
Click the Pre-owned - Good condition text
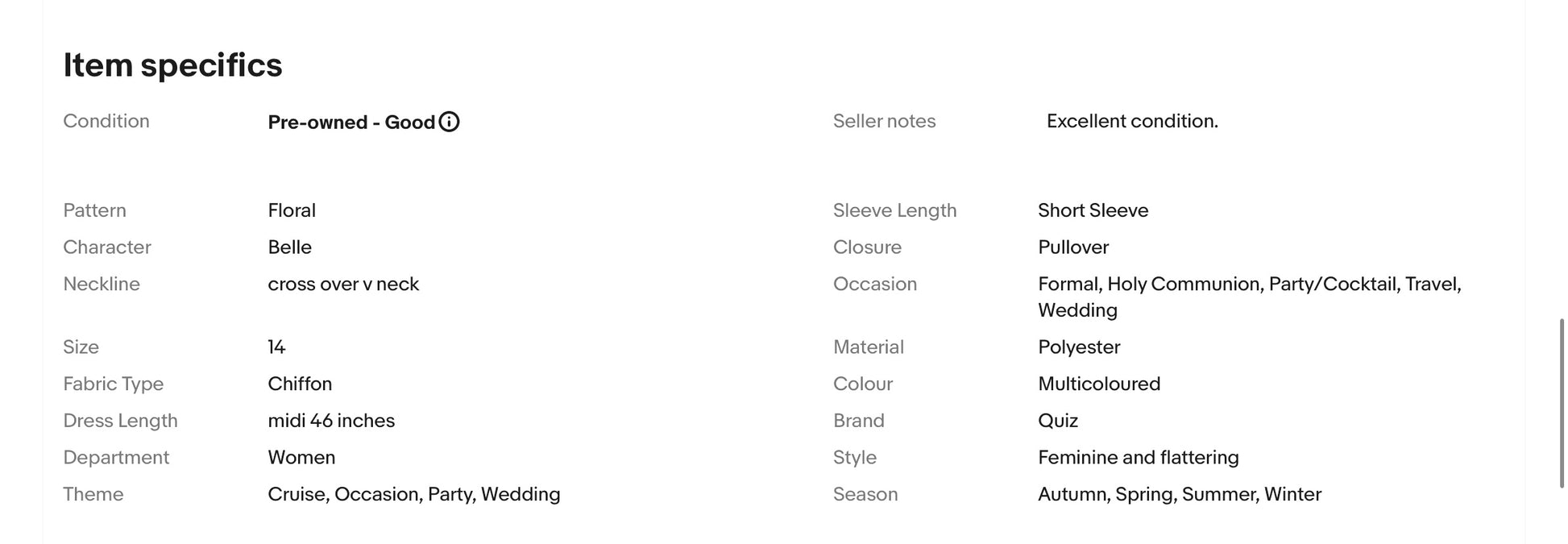351,123
